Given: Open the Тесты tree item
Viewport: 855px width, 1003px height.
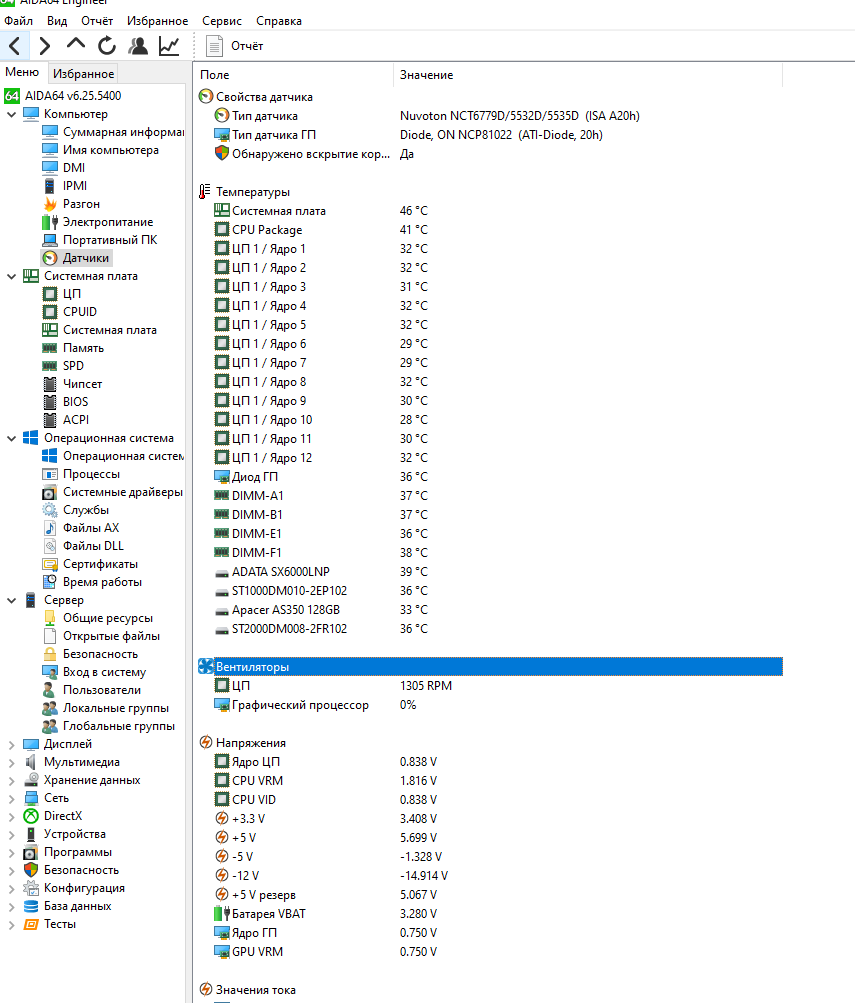Looking at the screenshot, I should pyautogui.click(x=50, y=924).
